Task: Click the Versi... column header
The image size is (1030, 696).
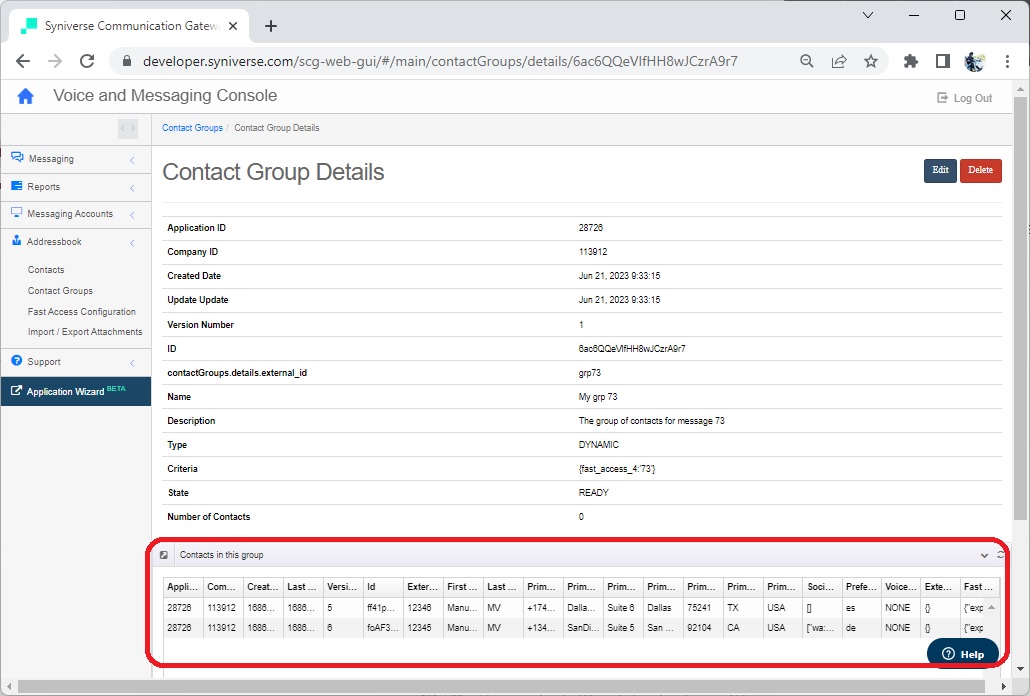Action: coord(342,586)
